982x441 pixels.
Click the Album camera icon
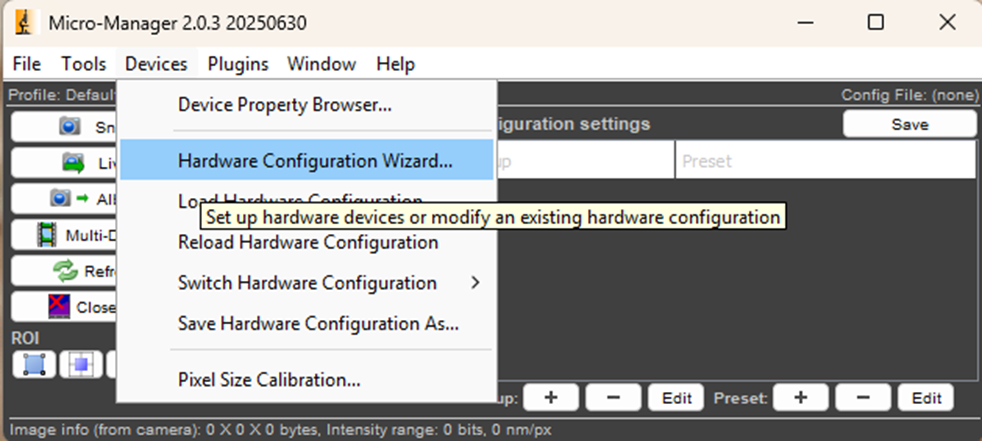tap(61, 199)
